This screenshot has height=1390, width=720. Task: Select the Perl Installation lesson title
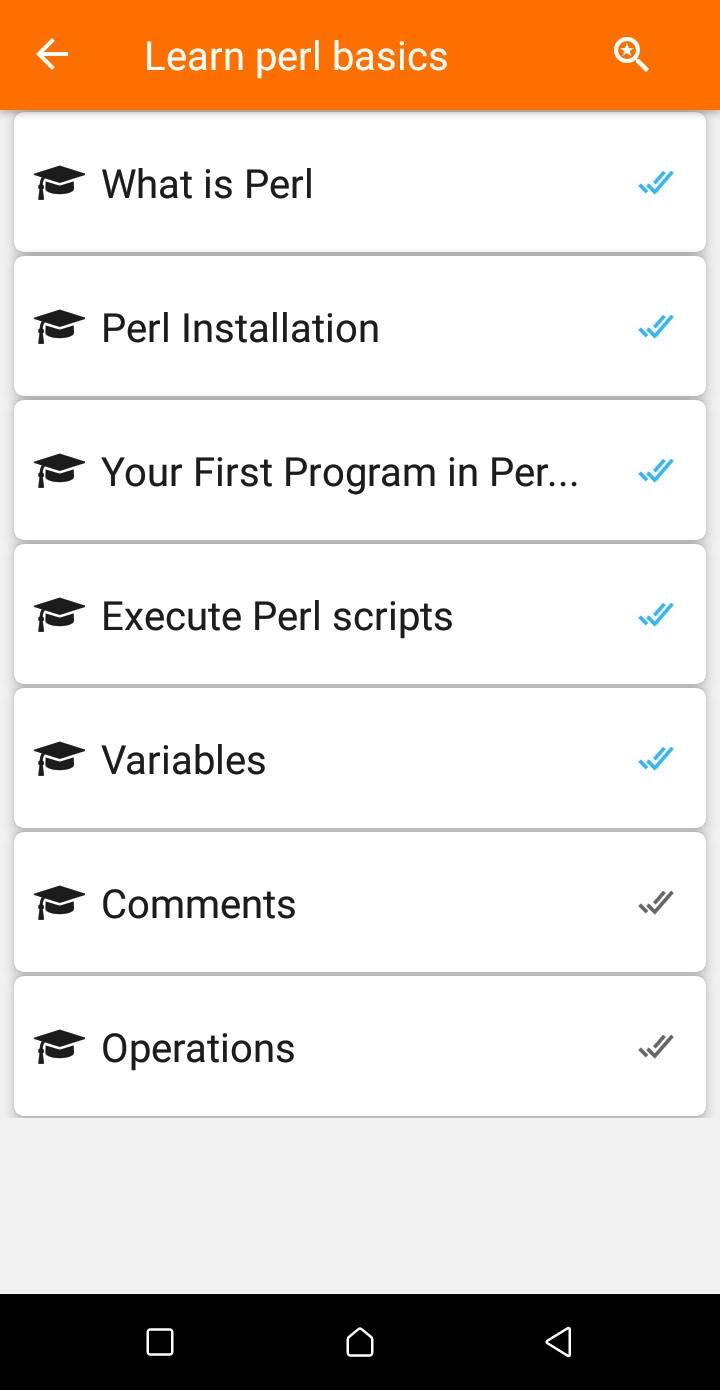[x=240, y=328]
